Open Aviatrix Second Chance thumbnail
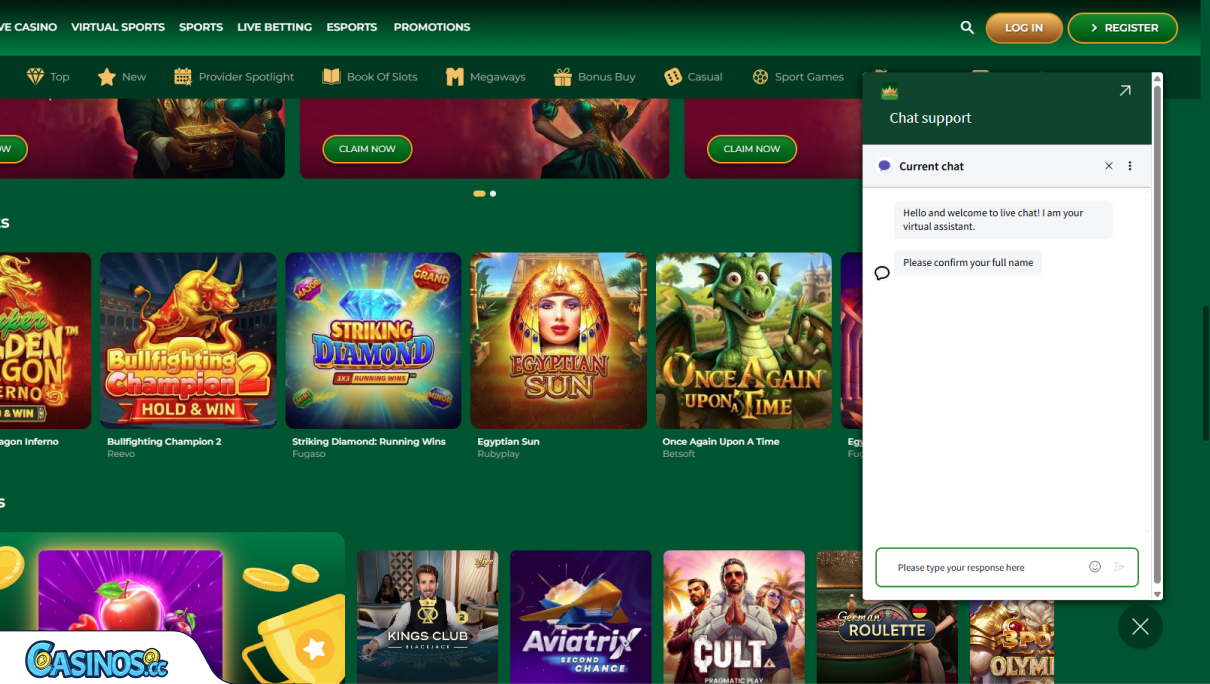Viewport: 1210px width, 684px height. pos(581,617)
